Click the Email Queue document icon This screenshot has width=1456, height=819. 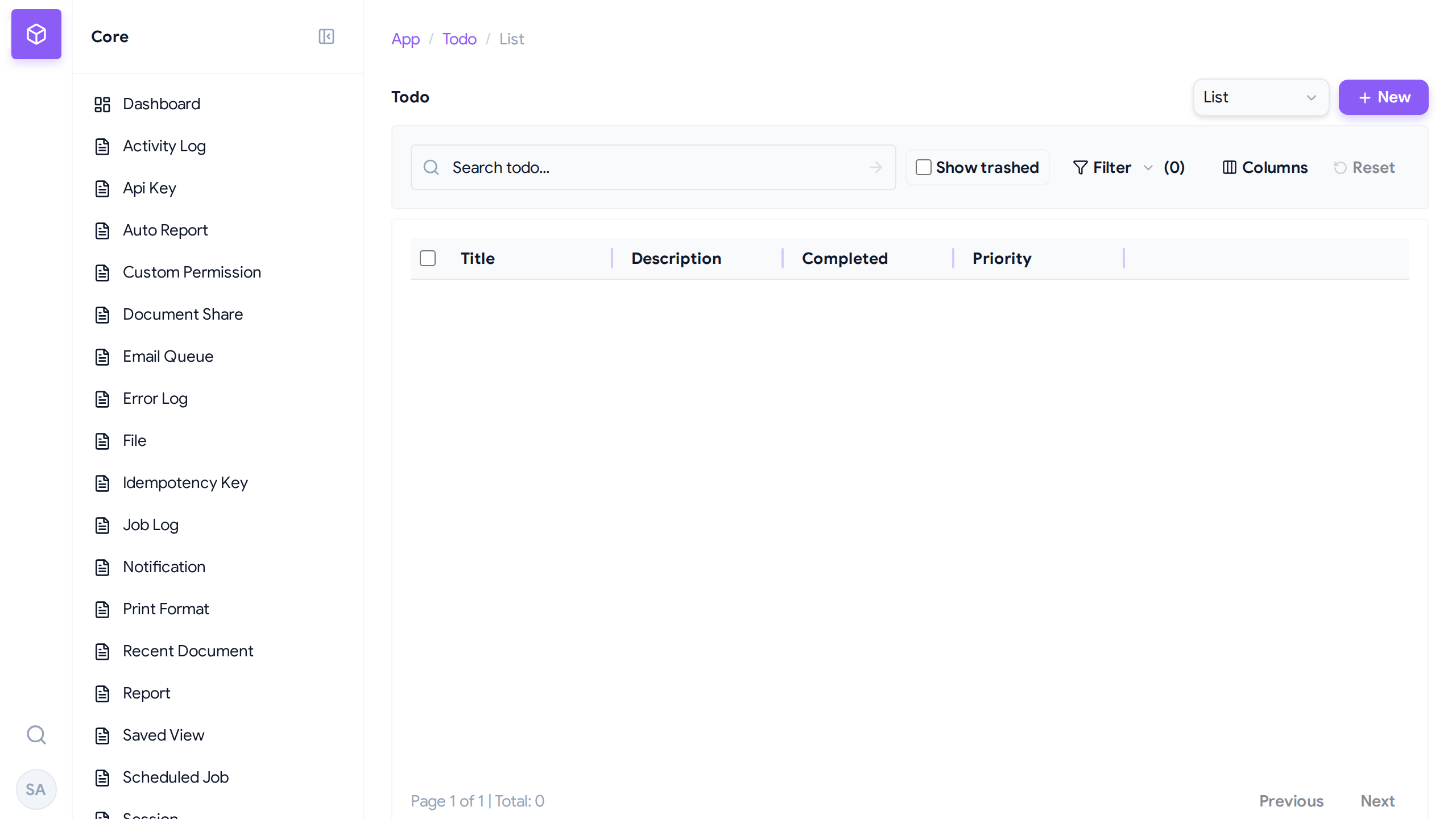[102, 357]
